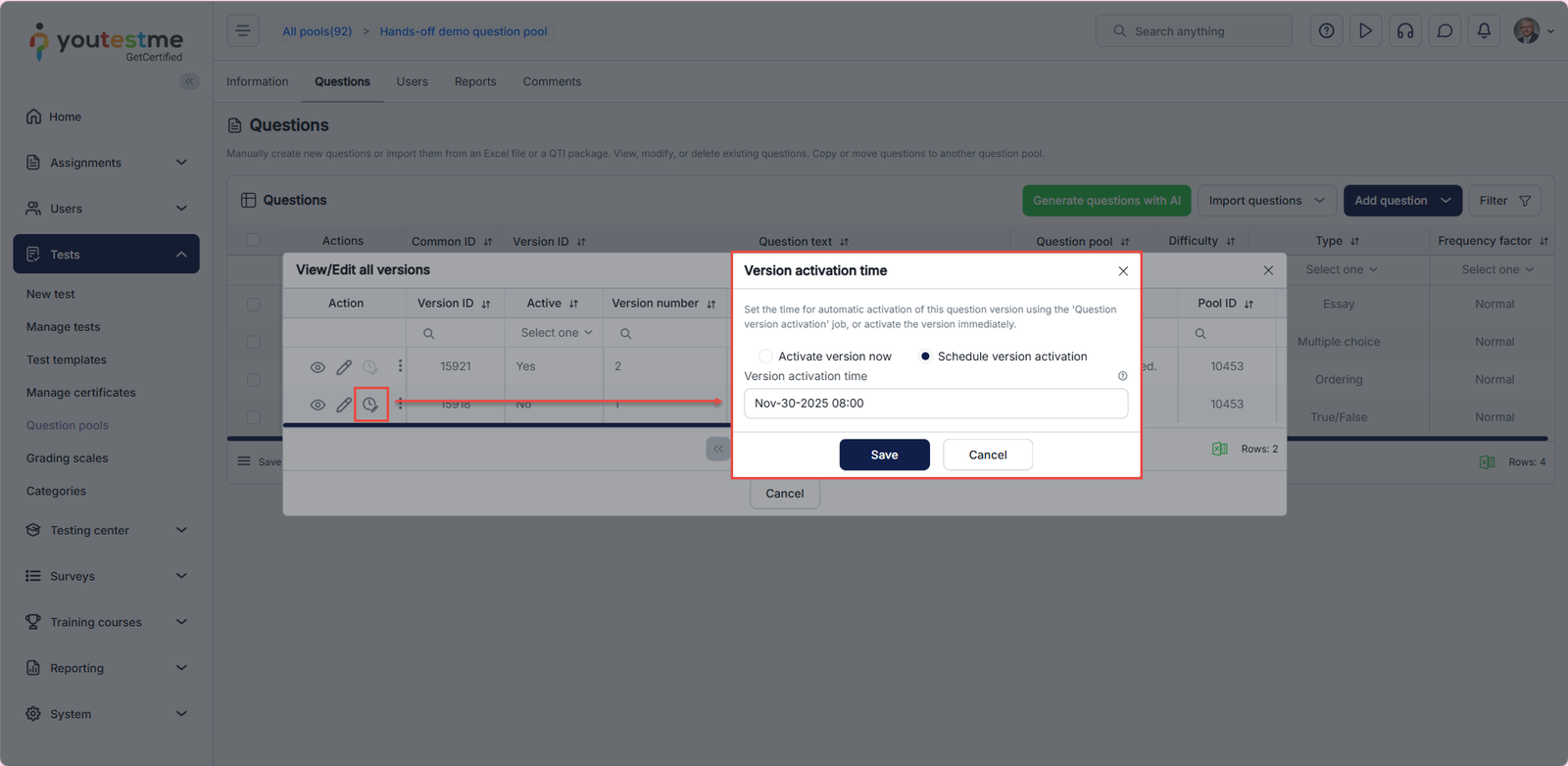Open the Add question dropdown arrow
The image size is (1568, 766).
(x=1446, y=201)
